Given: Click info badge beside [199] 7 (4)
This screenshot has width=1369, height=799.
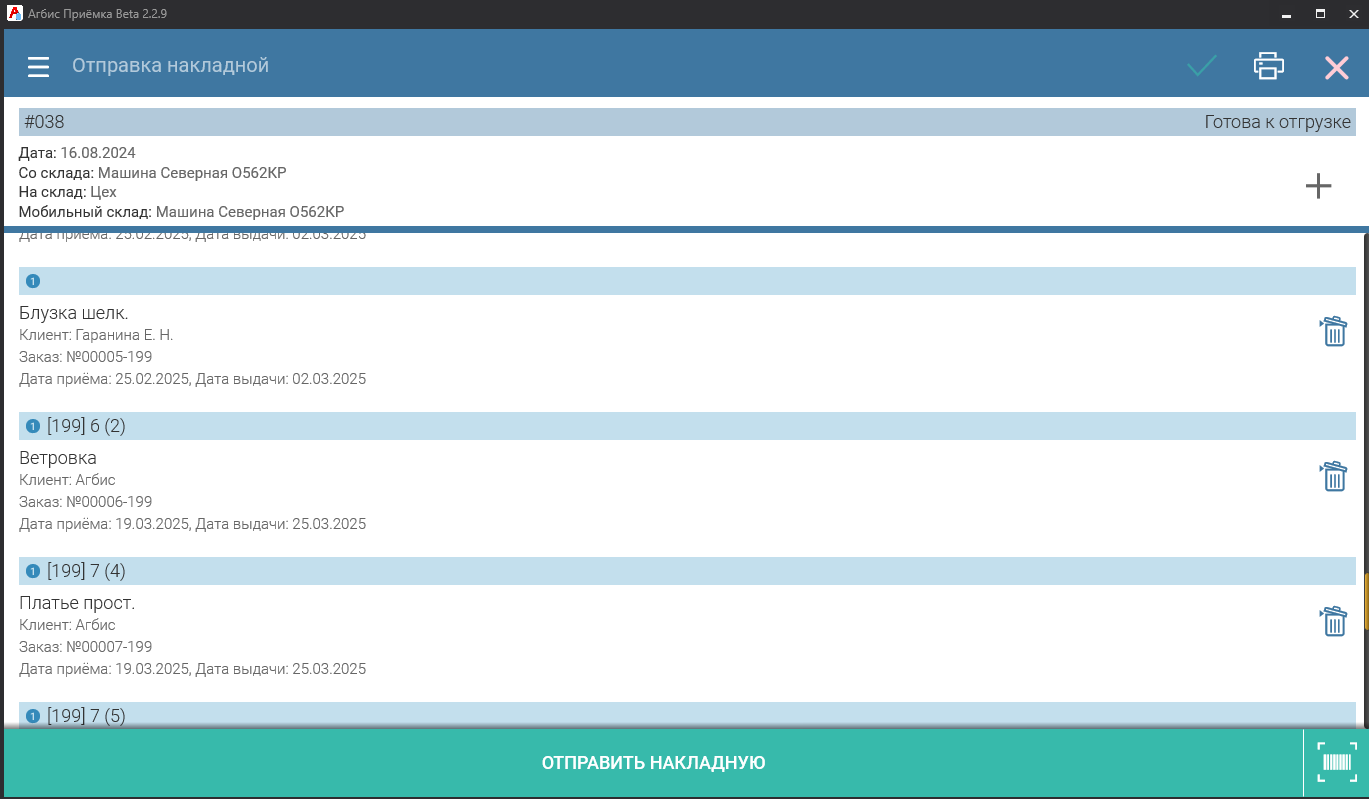Looking at the screenshot, I should click(x=33, y=572).
